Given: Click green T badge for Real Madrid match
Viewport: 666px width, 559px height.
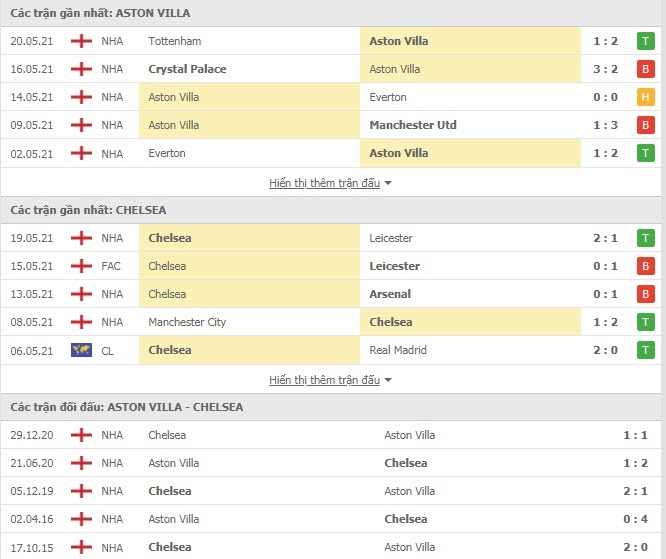Looking at the screenshot, I should coord(646,350).
